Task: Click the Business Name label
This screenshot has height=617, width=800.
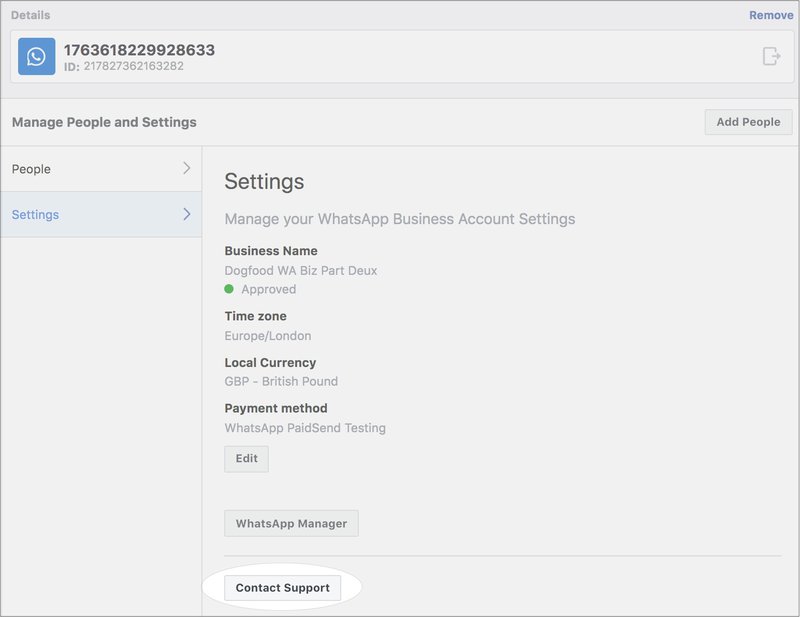Action: (271, 251)
